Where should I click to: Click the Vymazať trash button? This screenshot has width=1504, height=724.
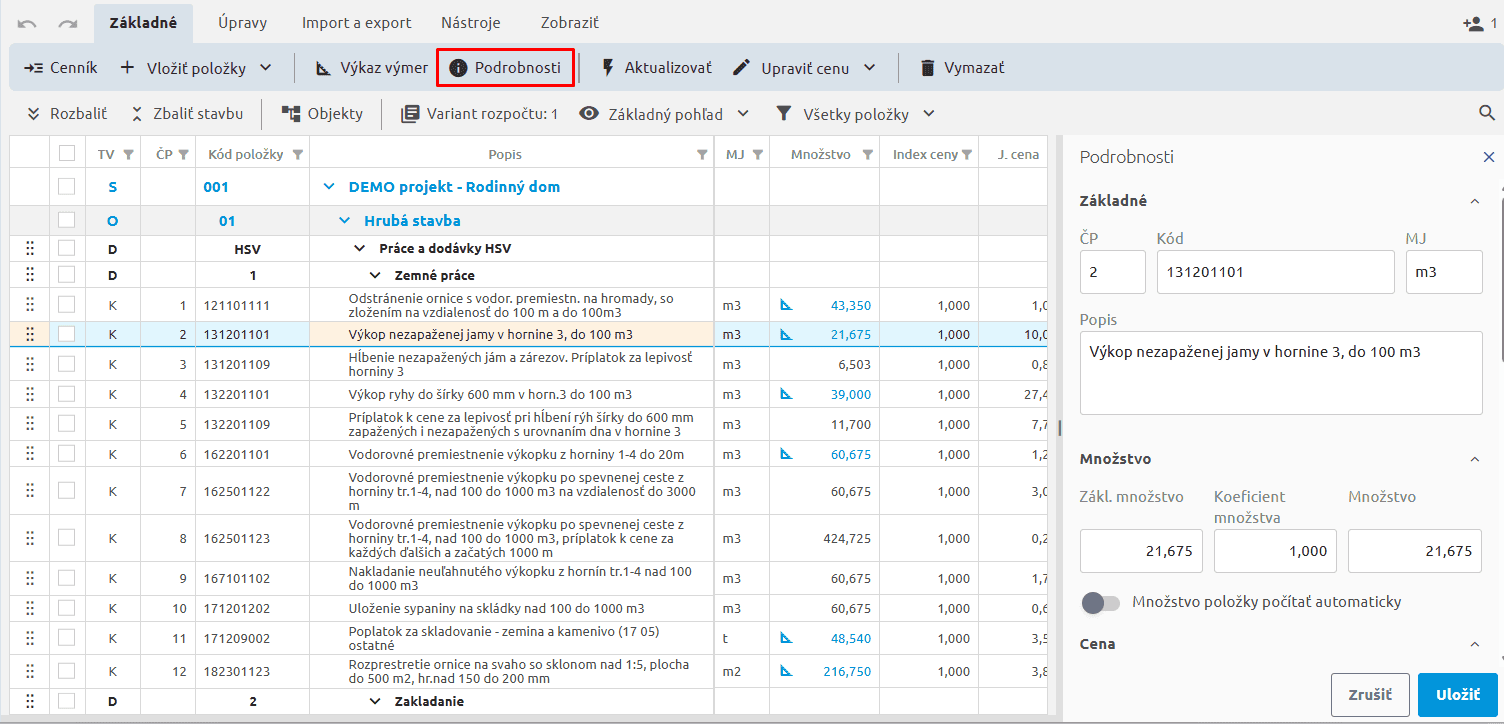tap(961, 68)
